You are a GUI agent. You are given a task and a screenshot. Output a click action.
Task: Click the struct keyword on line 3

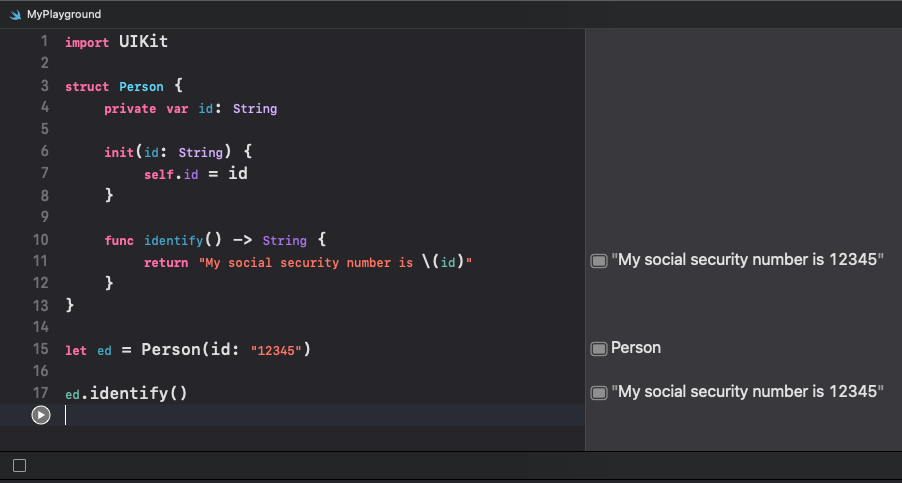87,87
